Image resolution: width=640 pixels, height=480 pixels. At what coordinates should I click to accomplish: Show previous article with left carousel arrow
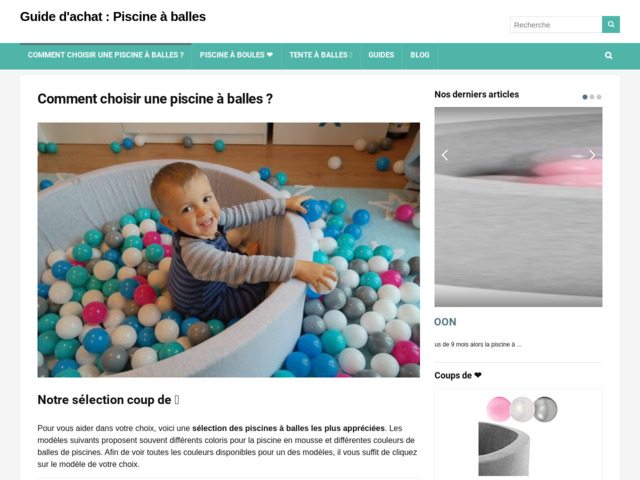pos(445,155)
